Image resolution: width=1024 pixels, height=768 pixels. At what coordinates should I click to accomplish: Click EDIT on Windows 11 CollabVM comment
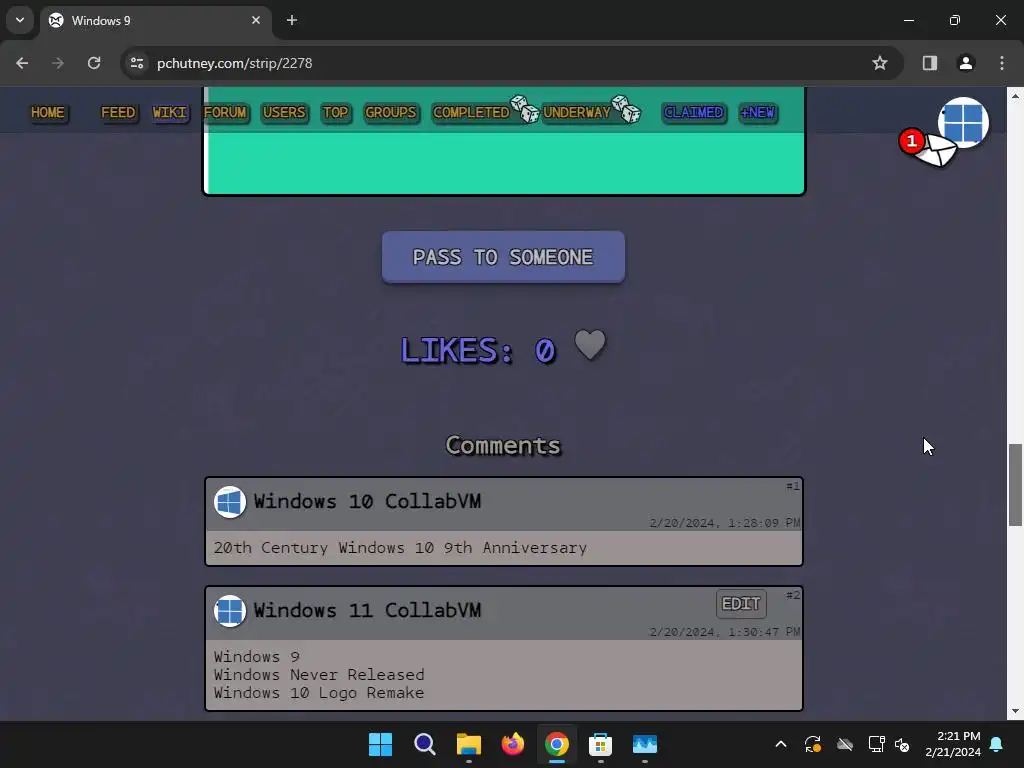[741, 603]
